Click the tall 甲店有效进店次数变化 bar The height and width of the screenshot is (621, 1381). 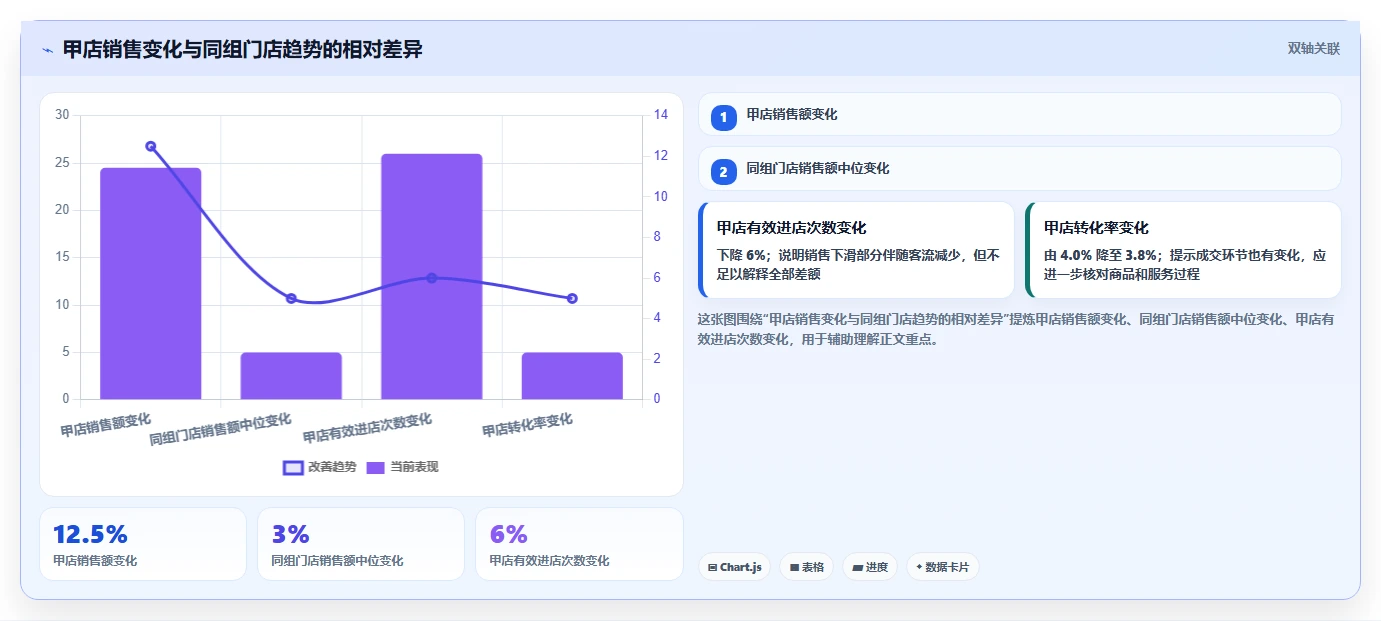tap(432, 277)
